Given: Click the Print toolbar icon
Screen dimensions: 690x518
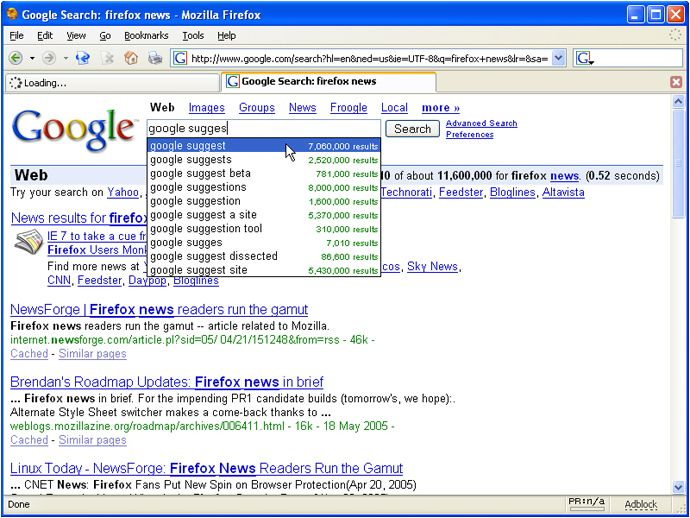Looking at the screenshot, I should tap(154, 58).
